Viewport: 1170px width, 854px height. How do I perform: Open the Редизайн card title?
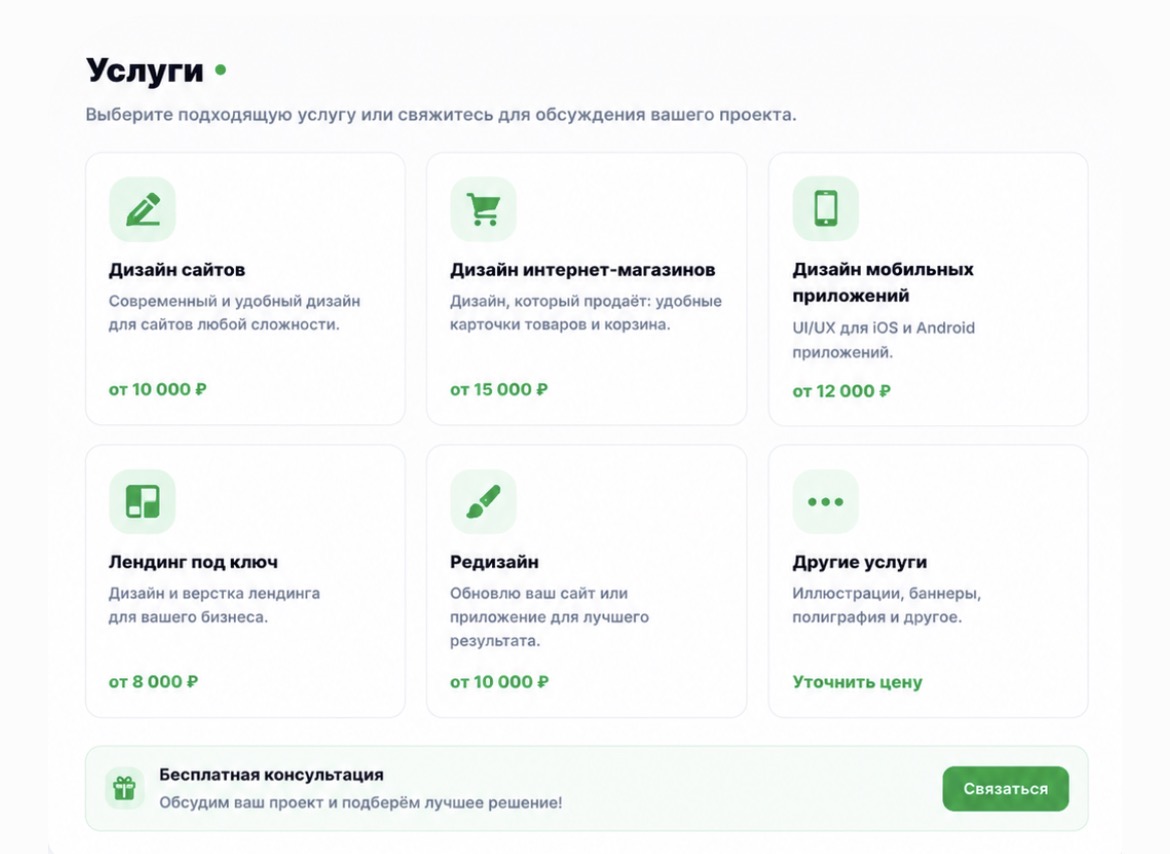pos(494,562)
